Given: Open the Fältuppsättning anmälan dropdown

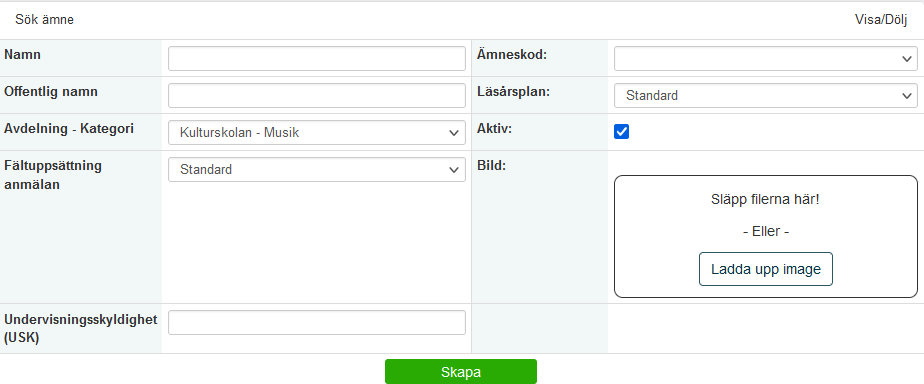Looking at the screenshot, I should [x=316, y=170].
